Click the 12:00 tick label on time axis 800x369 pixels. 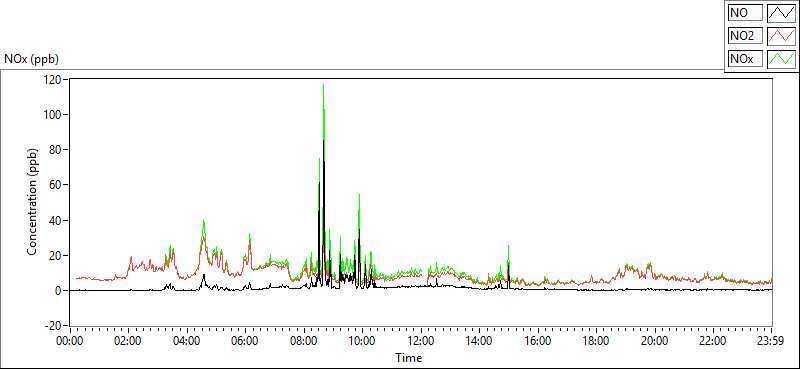point(421,339)
